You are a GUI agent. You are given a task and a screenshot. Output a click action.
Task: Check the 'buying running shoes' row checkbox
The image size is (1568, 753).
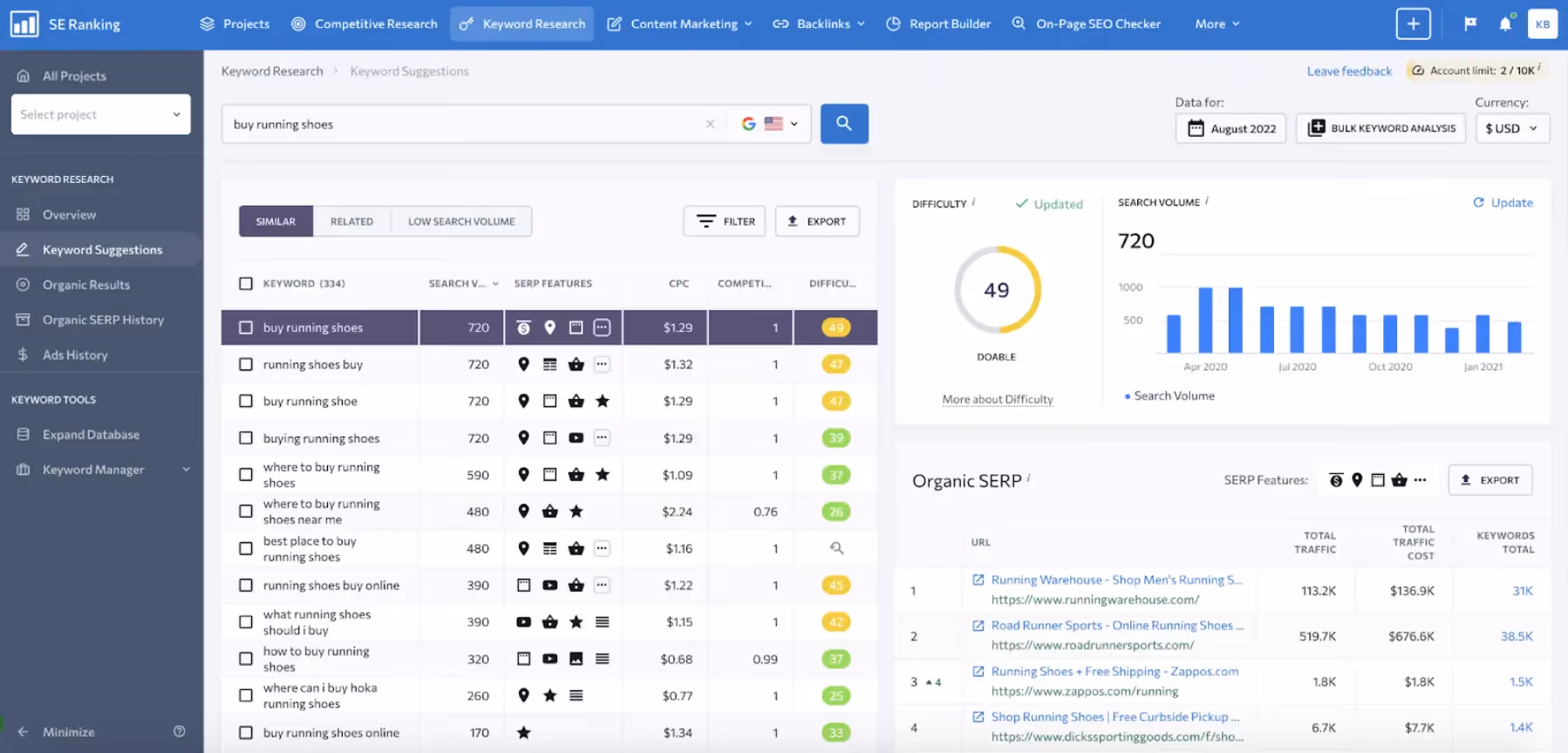pyautogui.click(x=246, y=438)
